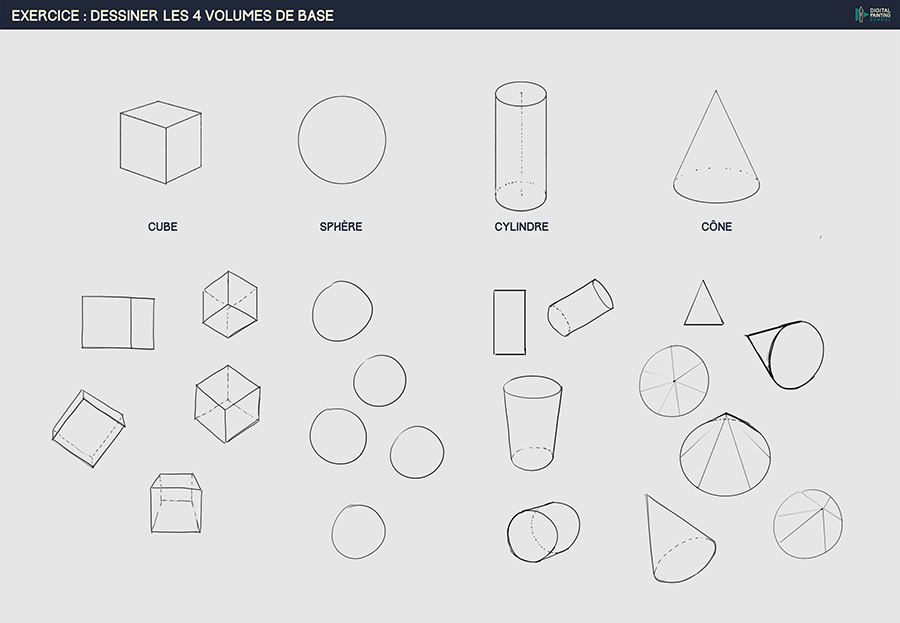The width and height of the screenshot is (900, 623).
Task: Click the upright rectangle cylinder sketch
Action: pyautogui.click(x=510, y=322)
